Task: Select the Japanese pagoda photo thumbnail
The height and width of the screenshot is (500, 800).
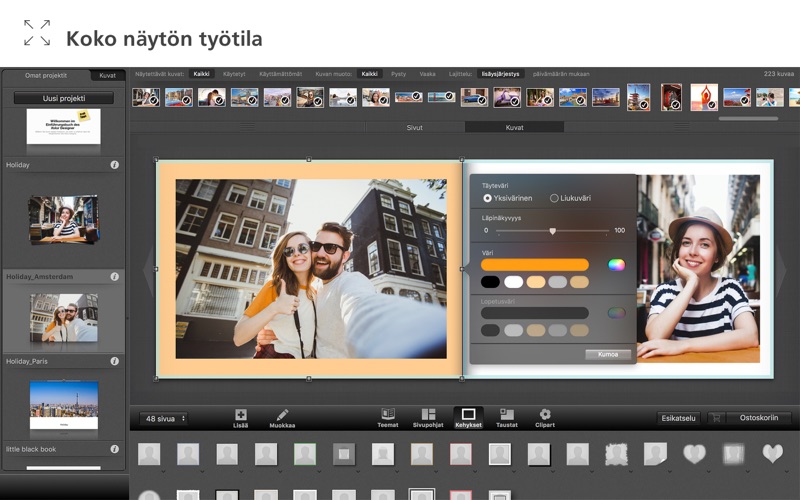Action: (638, 97)
